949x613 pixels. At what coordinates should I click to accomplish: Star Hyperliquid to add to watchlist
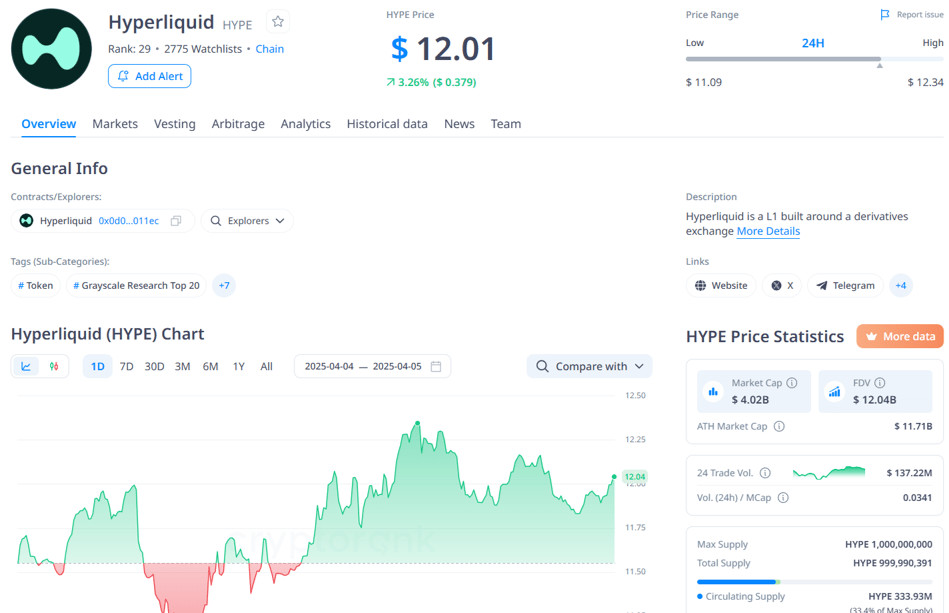tap(278, 22)
